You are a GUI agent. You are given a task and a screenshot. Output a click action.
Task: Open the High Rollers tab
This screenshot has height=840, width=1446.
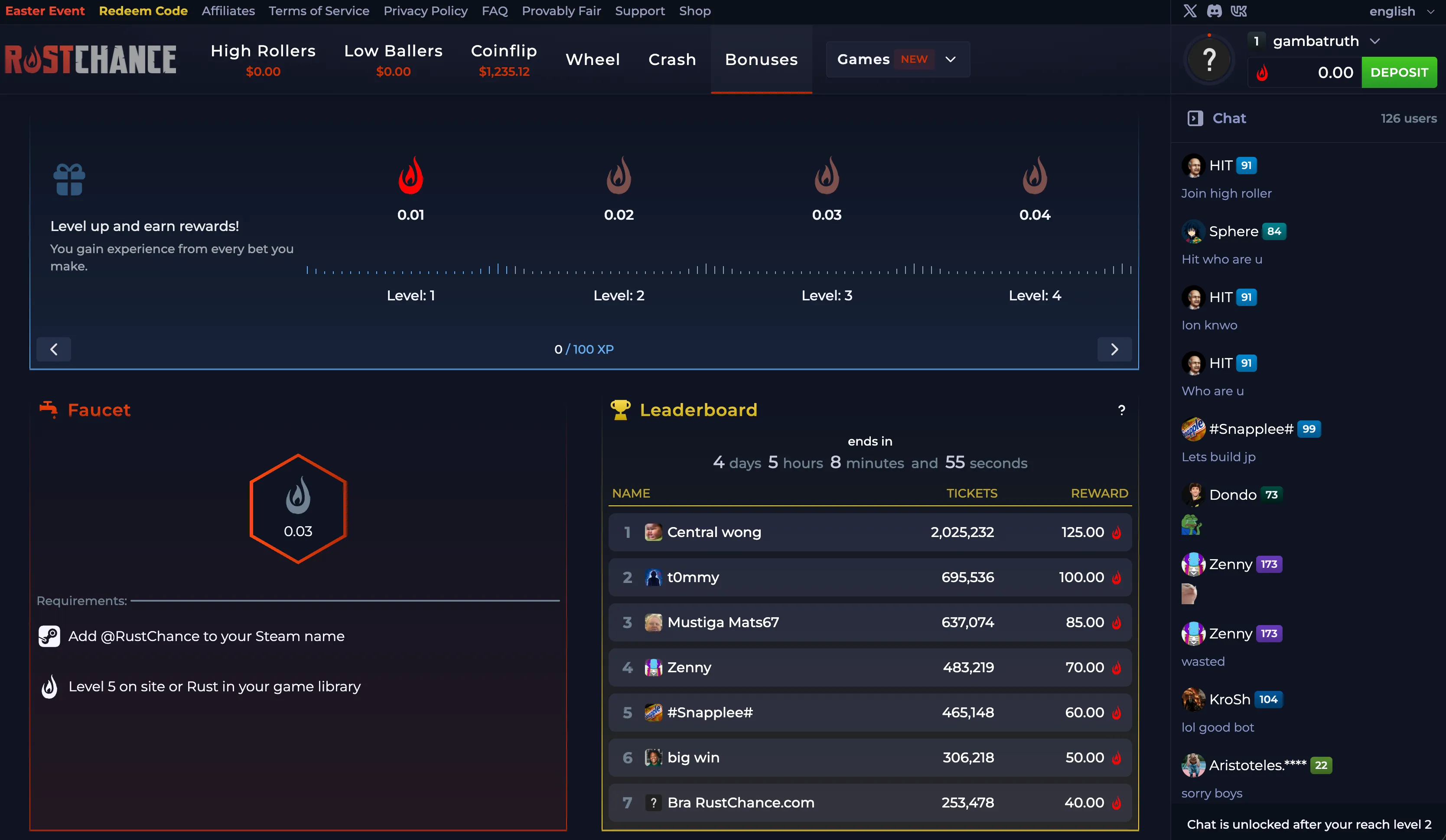(x=263, y=59)
